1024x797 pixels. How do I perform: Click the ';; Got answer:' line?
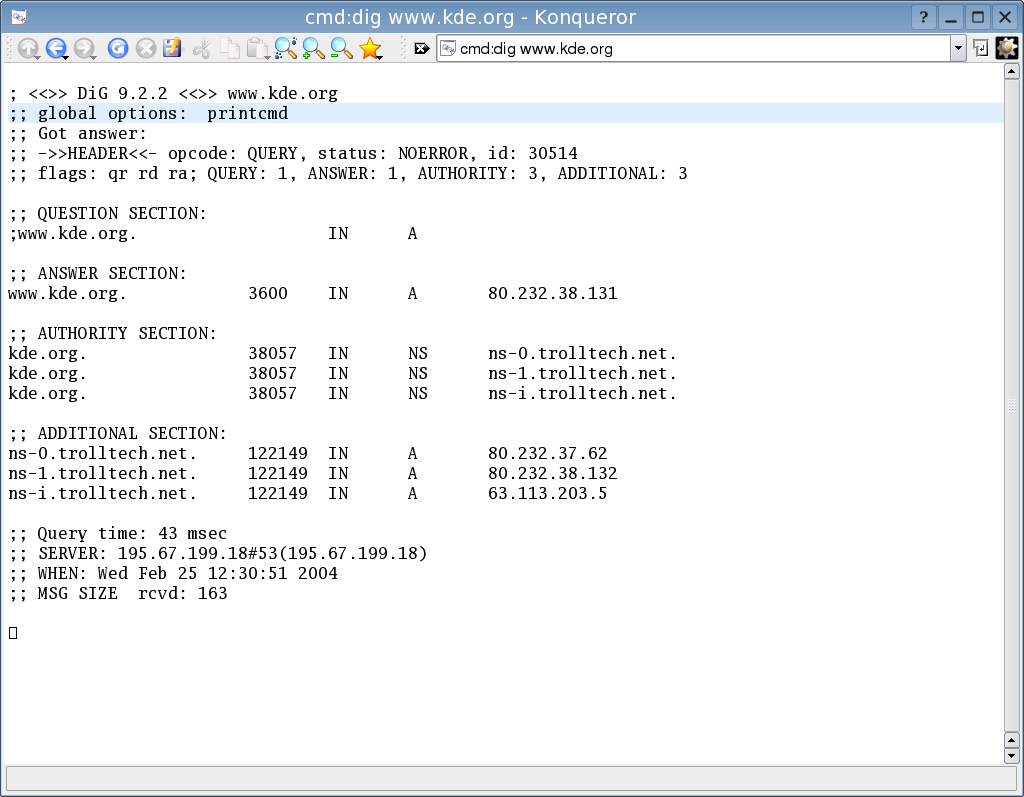click(78, 134)
